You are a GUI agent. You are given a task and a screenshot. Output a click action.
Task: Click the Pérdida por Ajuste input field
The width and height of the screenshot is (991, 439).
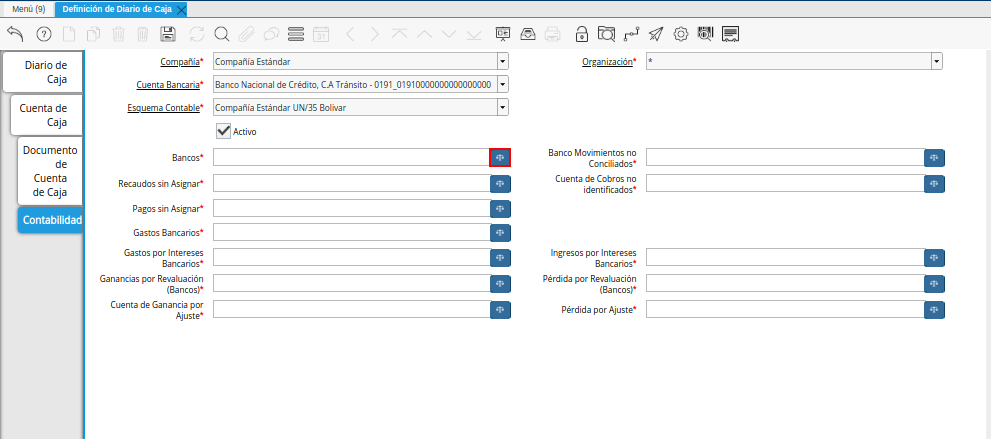pyautogui.click(x=785, y=310)
